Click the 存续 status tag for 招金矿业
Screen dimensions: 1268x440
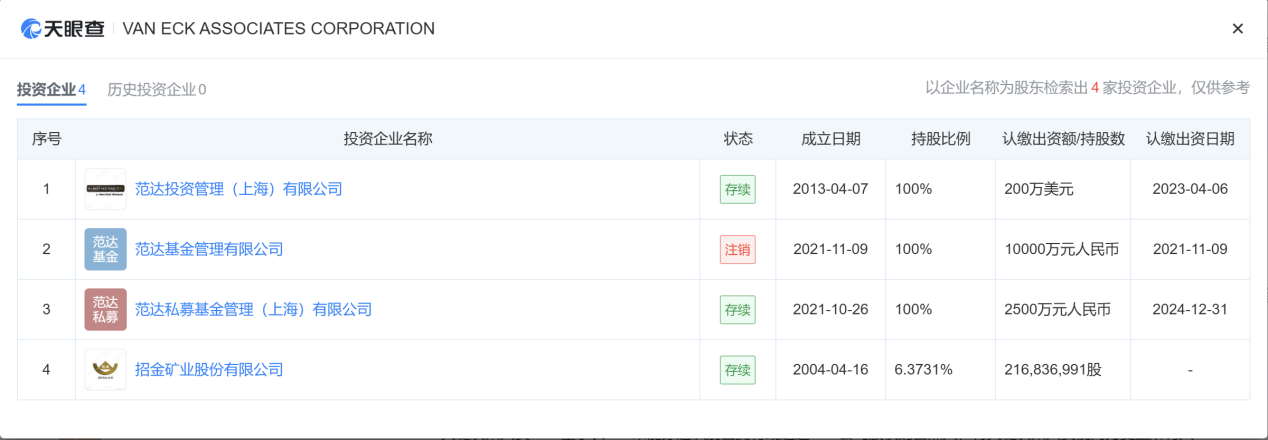pyautogui.click(x=737, y=369)
